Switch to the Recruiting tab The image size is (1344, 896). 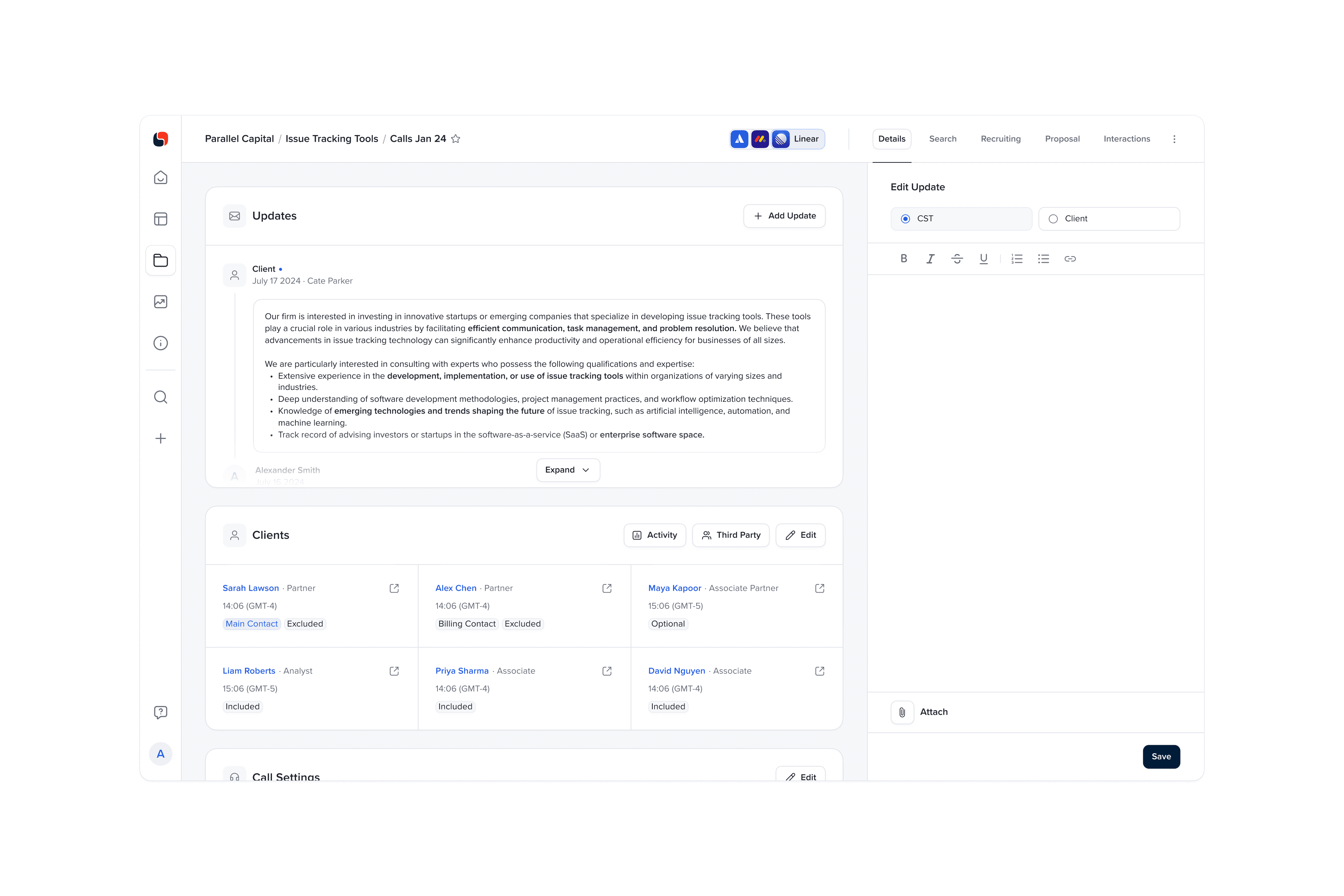[1001, 139]
